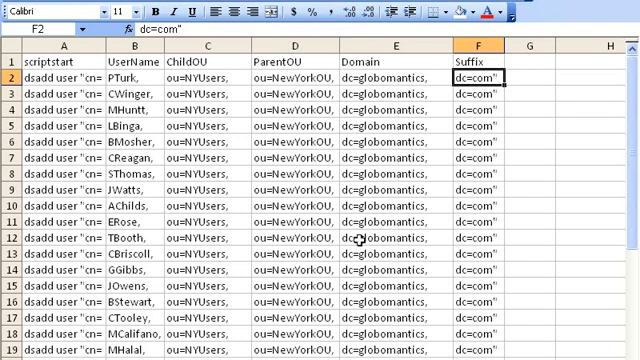Select the cell containing MHuntt,
Viewport: 640px width, 360px height.
click(x=135, y=110)
